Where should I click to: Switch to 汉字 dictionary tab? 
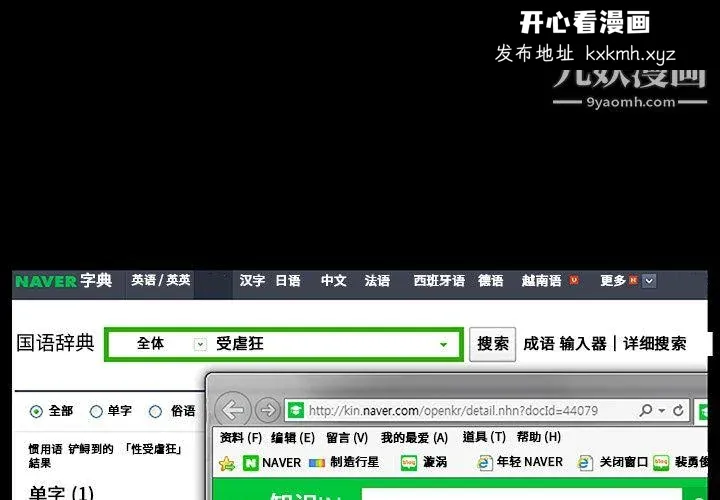(x=252, y=281)
